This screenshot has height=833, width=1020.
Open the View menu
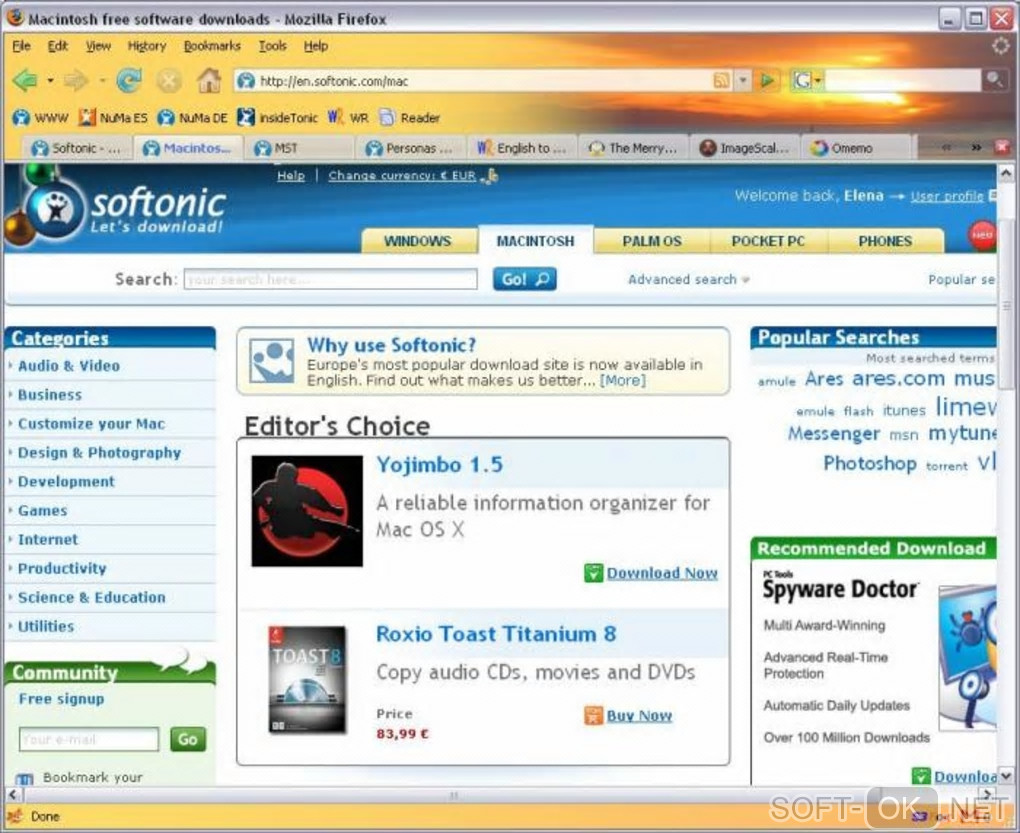pos(98,46)
